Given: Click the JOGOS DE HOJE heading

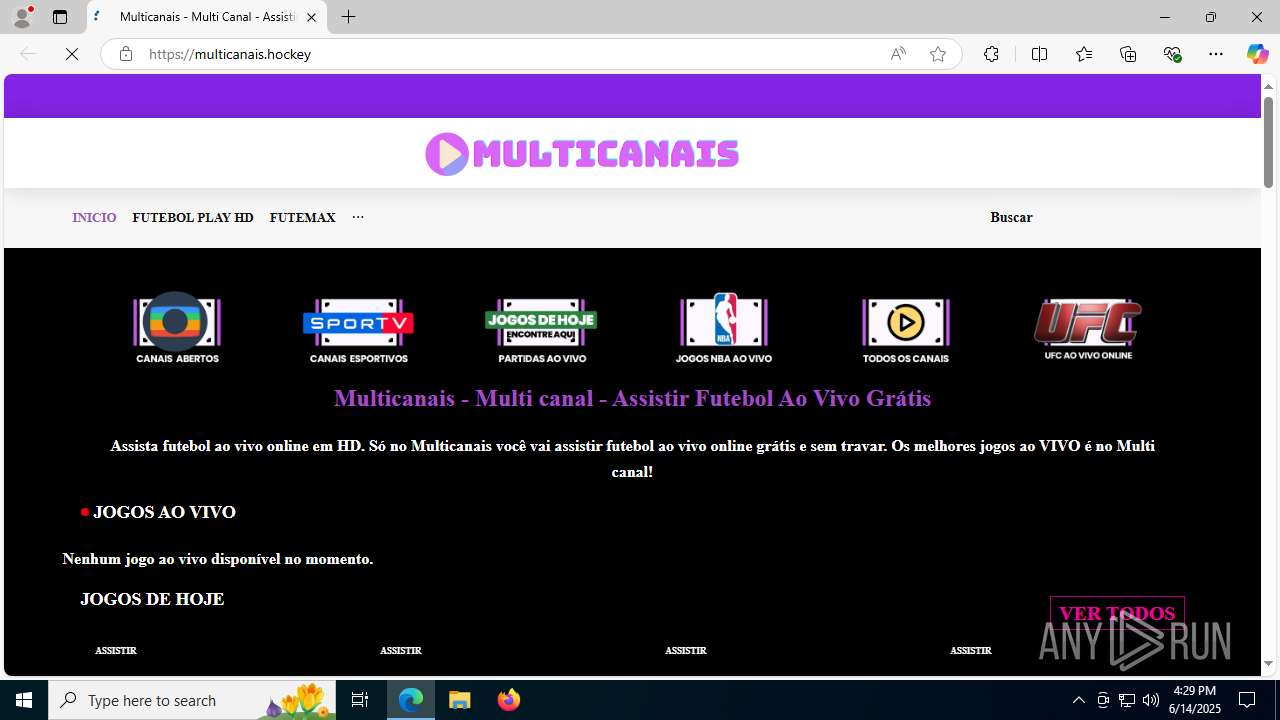Looking at the screenshot, I should (x=152, y=599).
